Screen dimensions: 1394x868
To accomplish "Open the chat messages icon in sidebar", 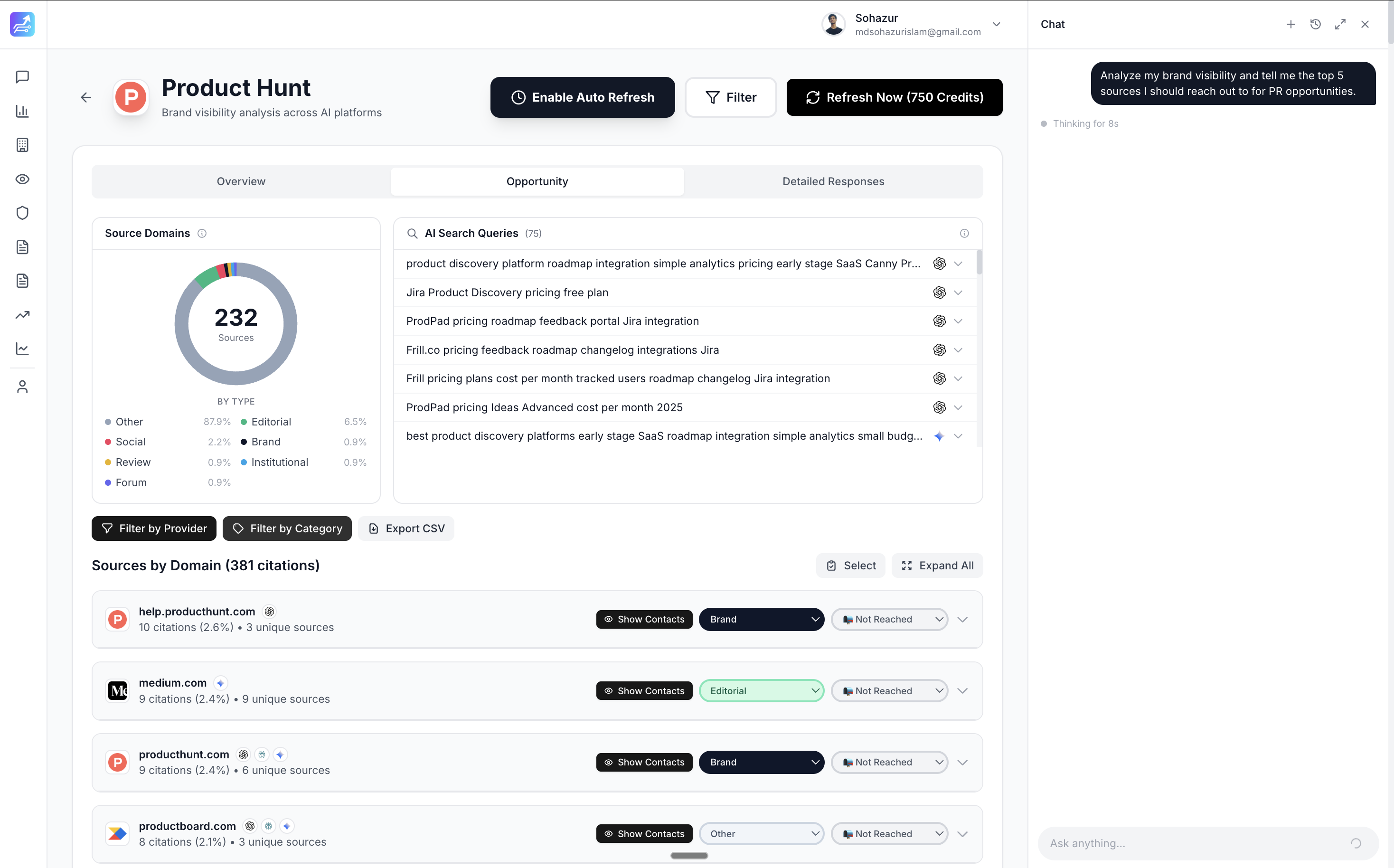I will point(22,77).
